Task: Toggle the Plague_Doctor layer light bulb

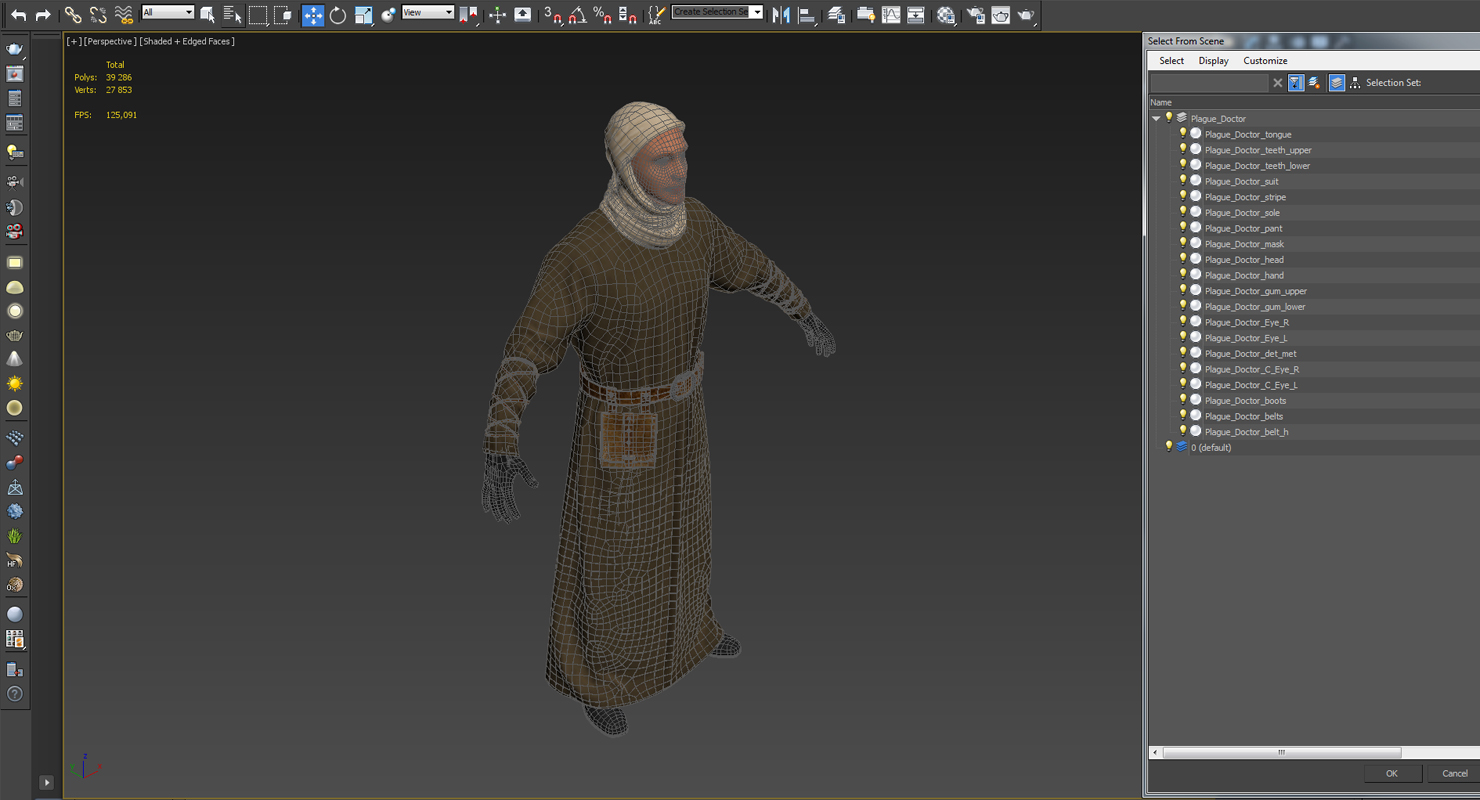Action: coord(1168,118)
